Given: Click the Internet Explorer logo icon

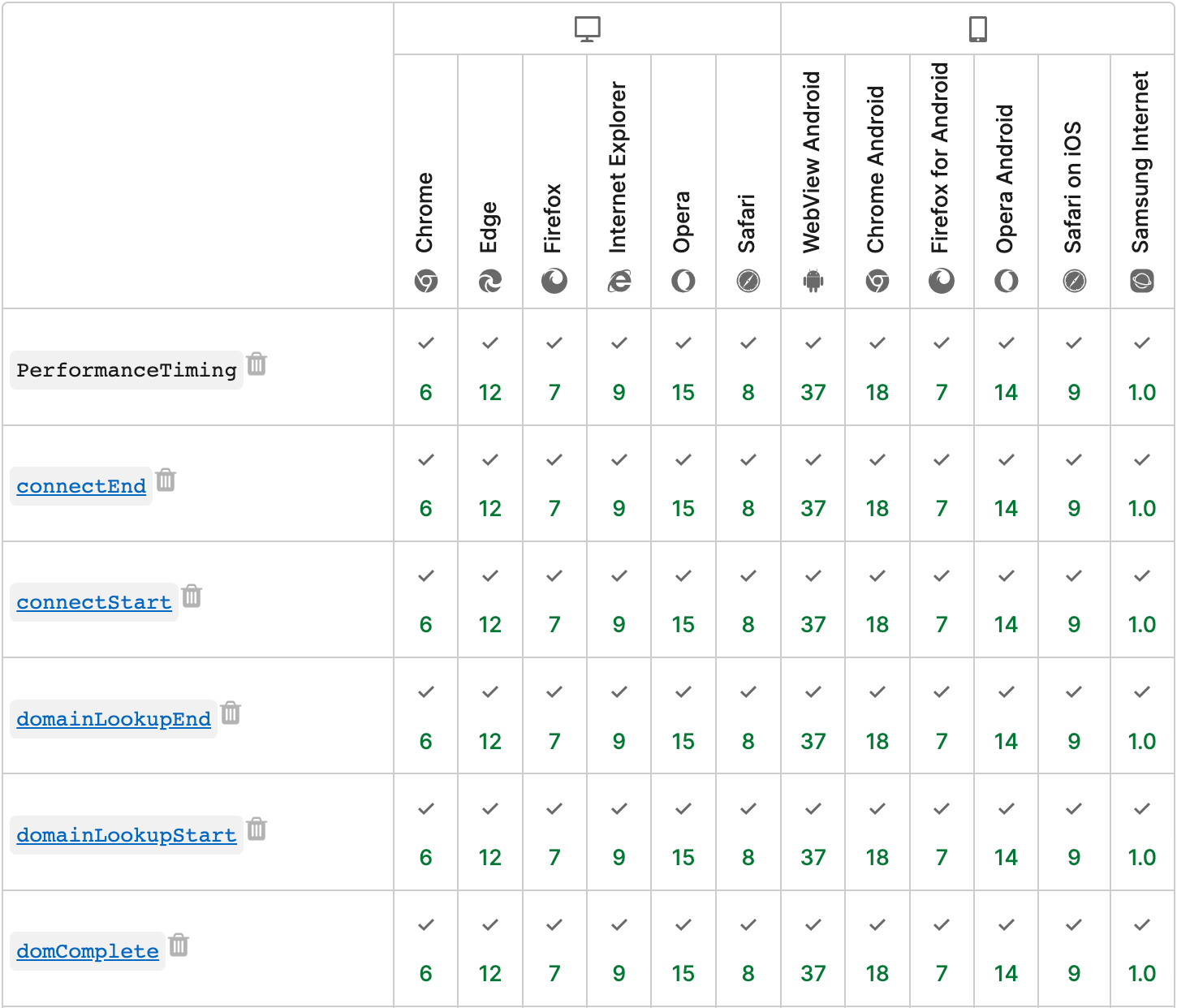Looking at the screenshot, I should (x=619, y=281).
